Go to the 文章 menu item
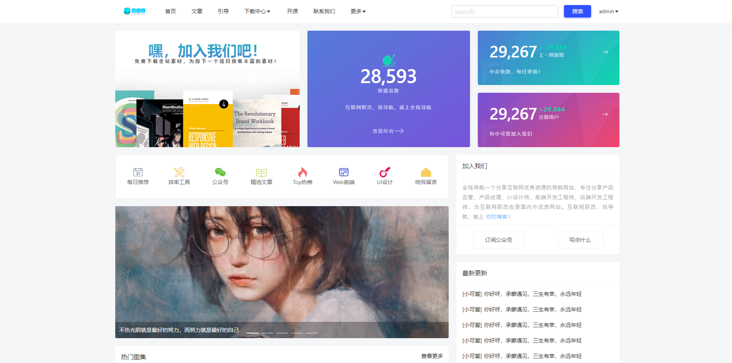 197,11
